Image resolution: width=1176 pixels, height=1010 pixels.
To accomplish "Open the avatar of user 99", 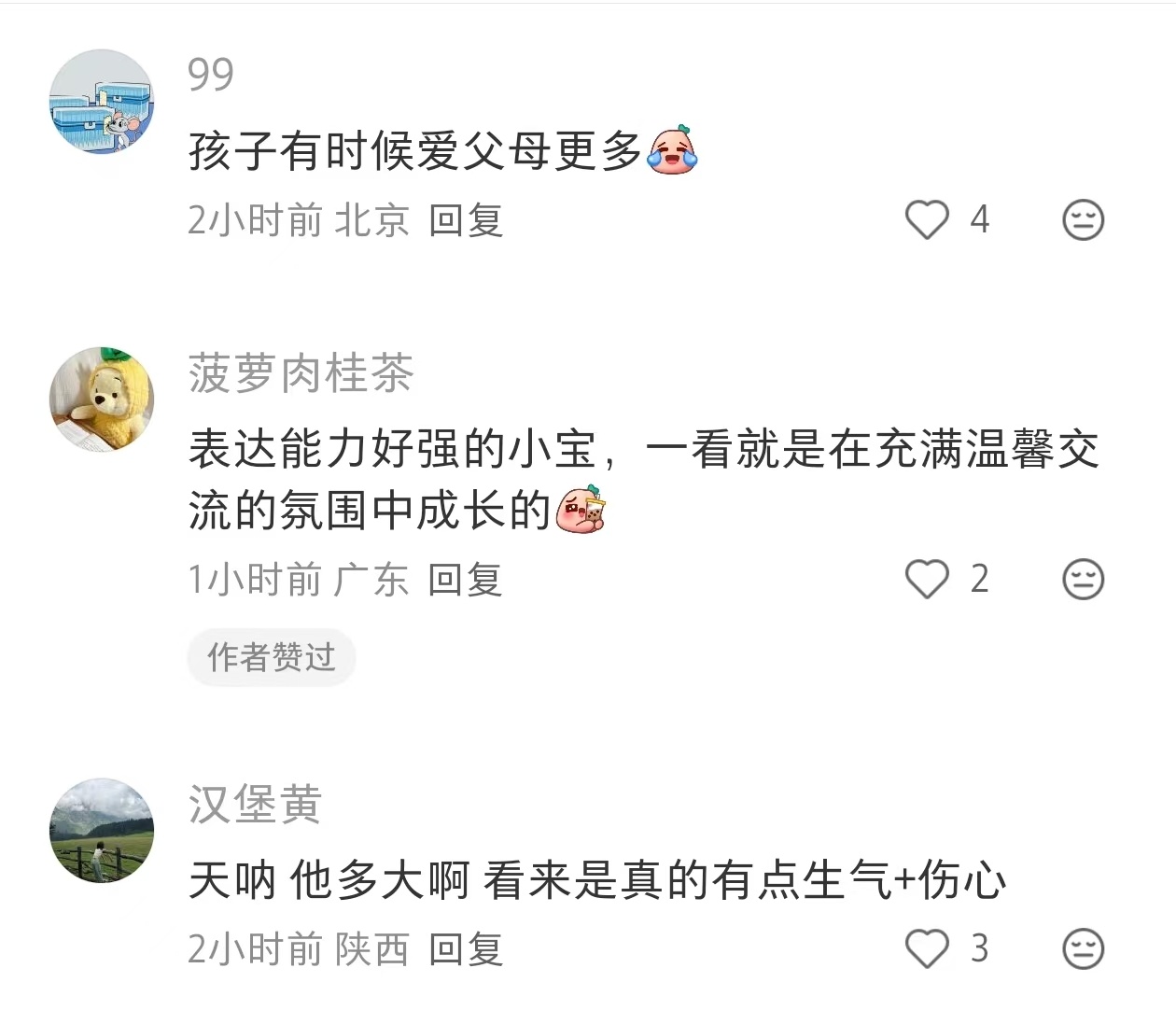I will [102, 101].
